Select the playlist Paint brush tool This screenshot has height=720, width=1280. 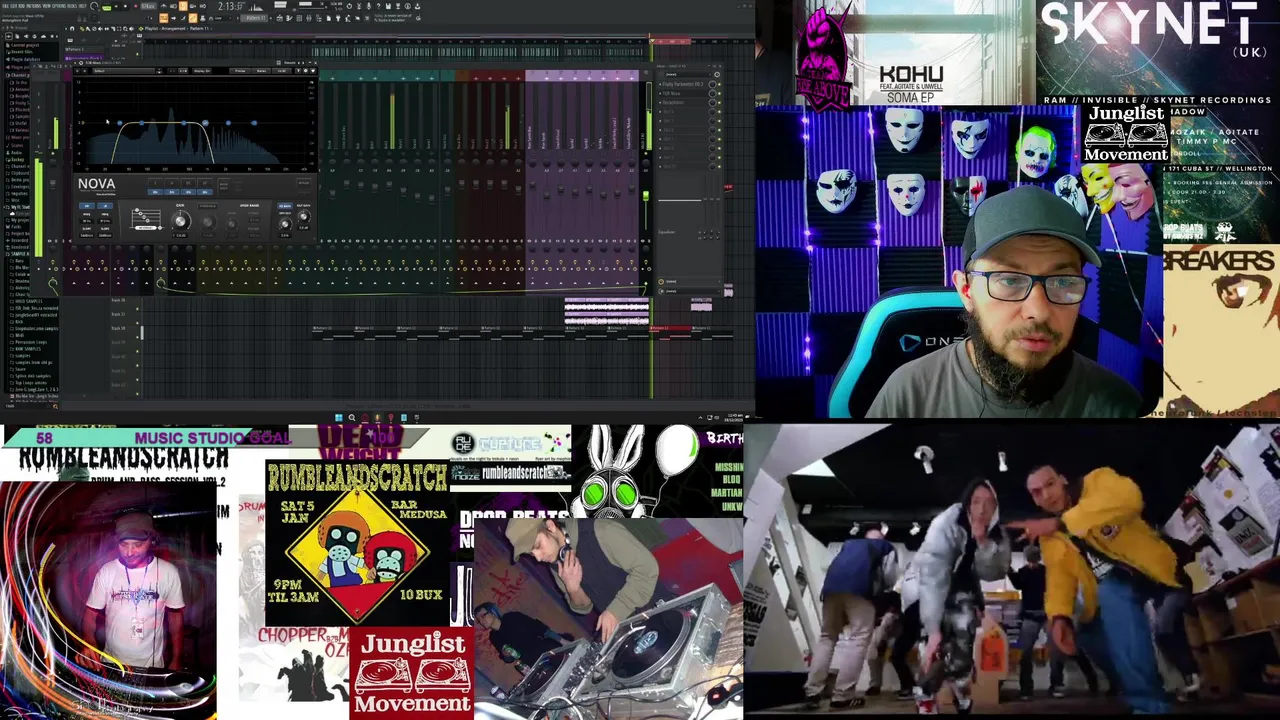tap(88, 29)
